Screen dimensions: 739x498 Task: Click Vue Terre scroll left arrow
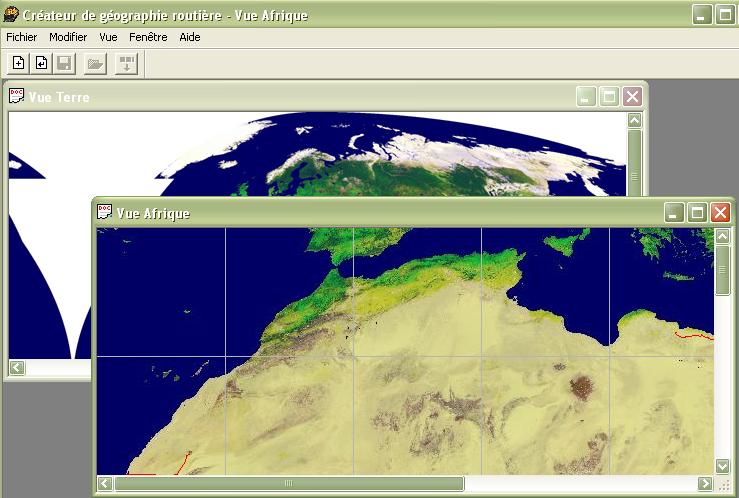pyautogui.click(x=17, y=367)
